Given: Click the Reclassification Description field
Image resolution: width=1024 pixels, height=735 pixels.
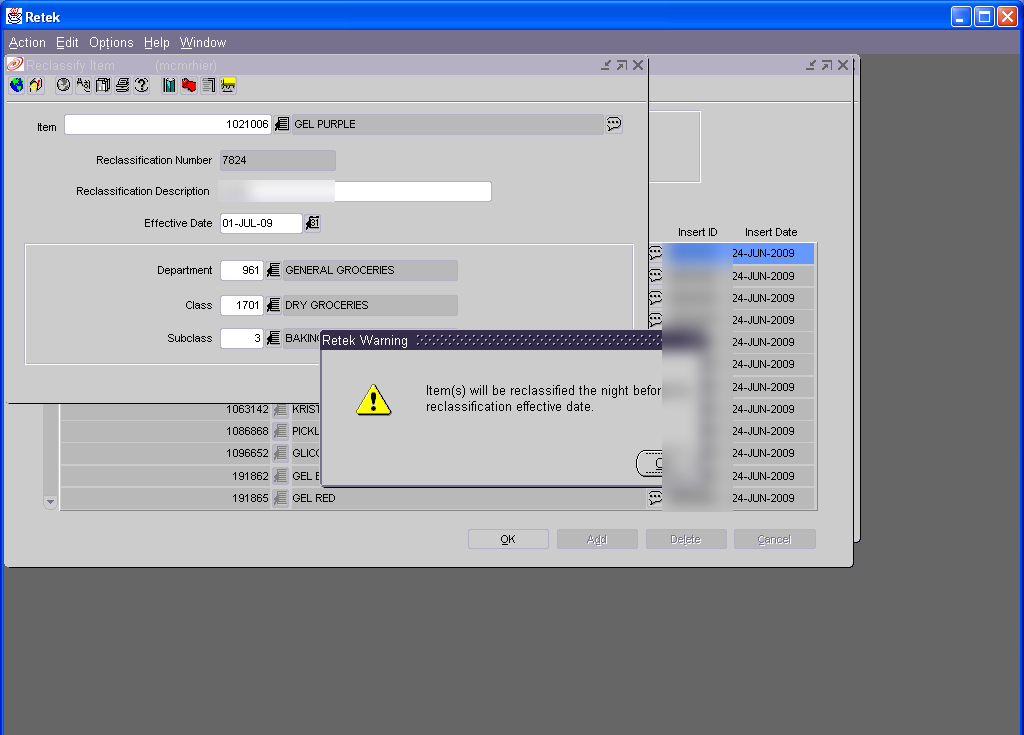Looking at the screenshot, I should (x=355, y=191).
